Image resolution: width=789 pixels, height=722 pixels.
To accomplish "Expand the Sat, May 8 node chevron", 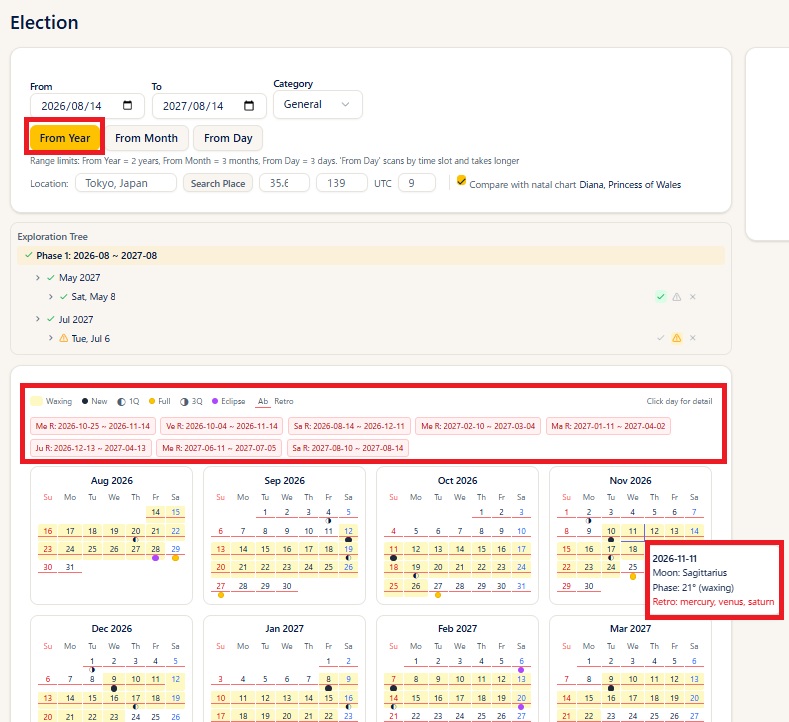I will click(50, 296).
